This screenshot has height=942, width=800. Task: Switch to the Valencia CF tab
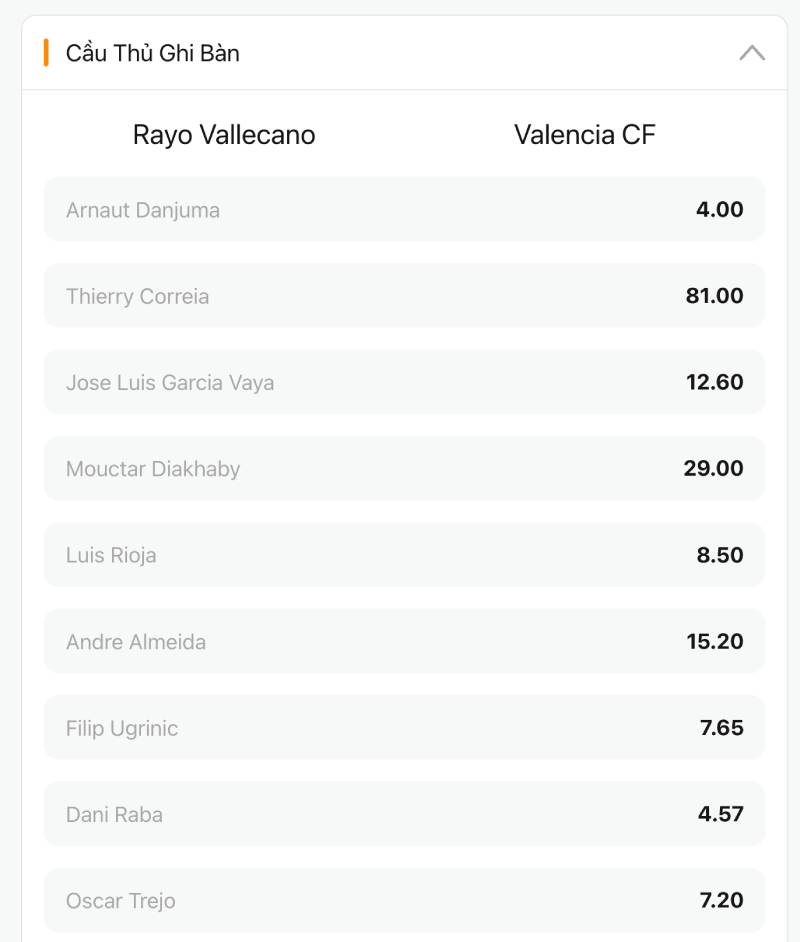click(585, 135)
